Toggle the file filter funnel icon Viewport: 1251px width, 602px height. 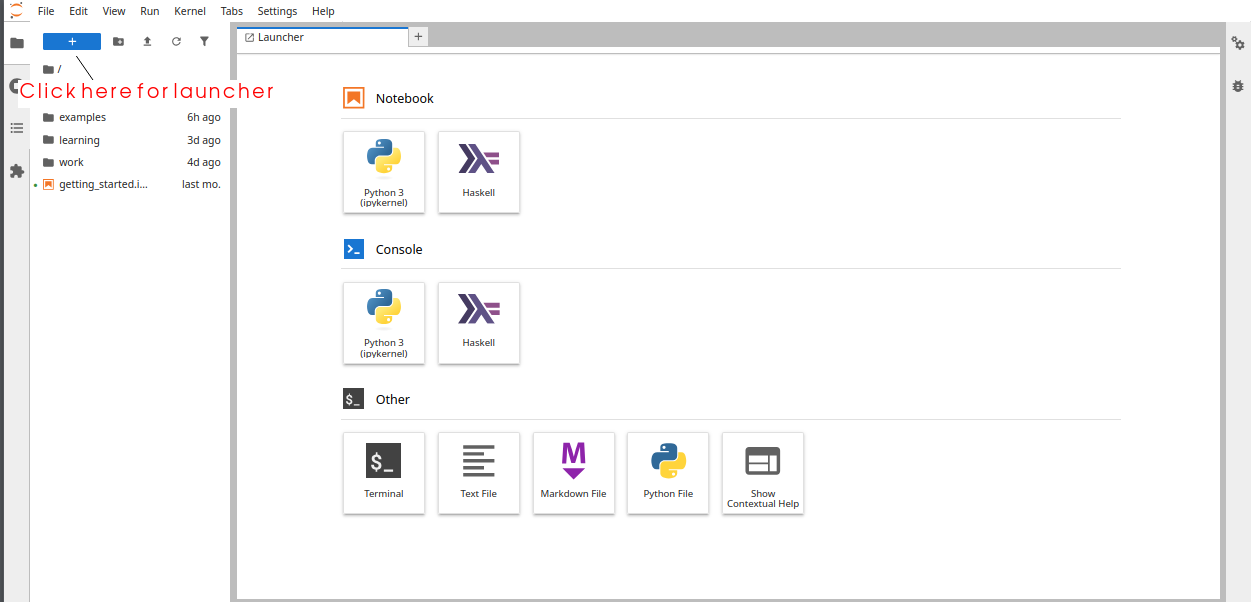pos(204,41)
